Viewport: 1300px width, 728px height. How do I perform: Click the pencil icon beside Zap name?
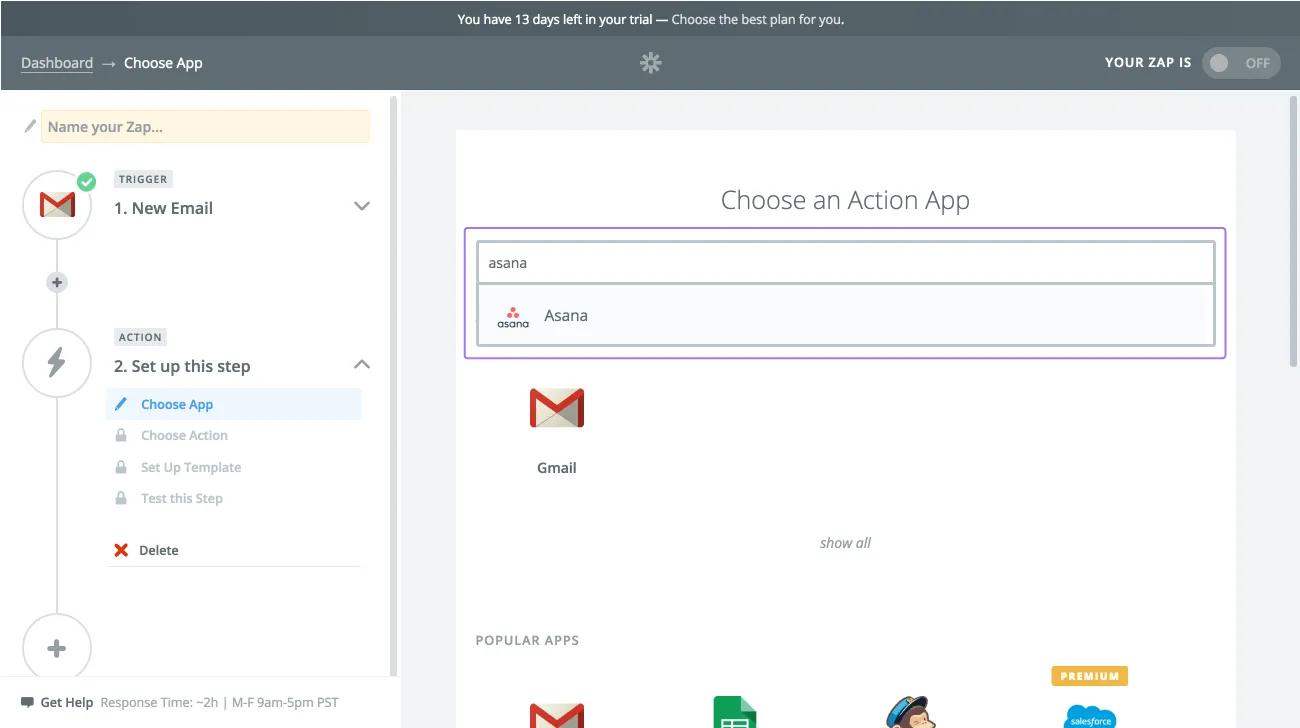coord(30,127)
